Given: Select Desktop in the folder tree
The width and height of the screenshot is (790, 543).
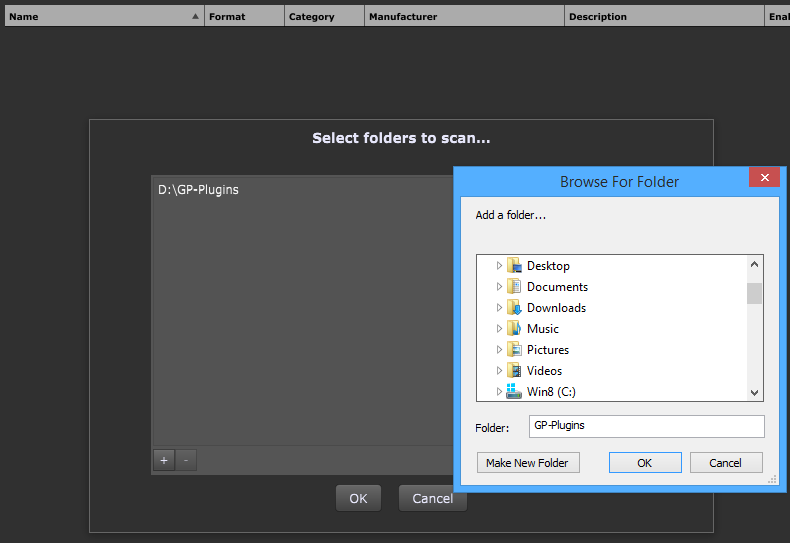Looking at the screenshot, I should click(x=548, y=265).
